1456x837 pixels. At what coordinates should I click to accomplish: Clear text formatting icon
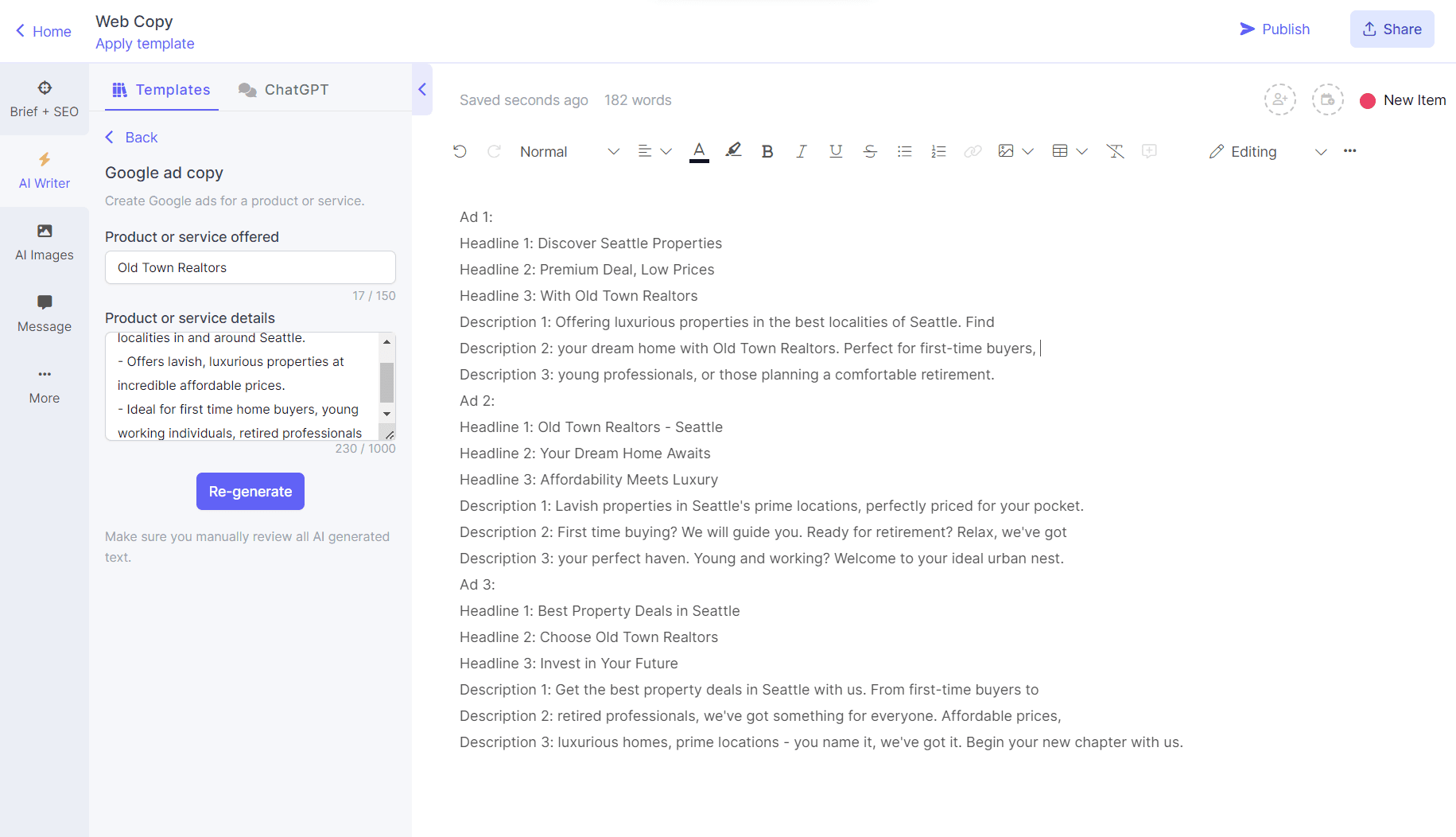pos(1115,151)
